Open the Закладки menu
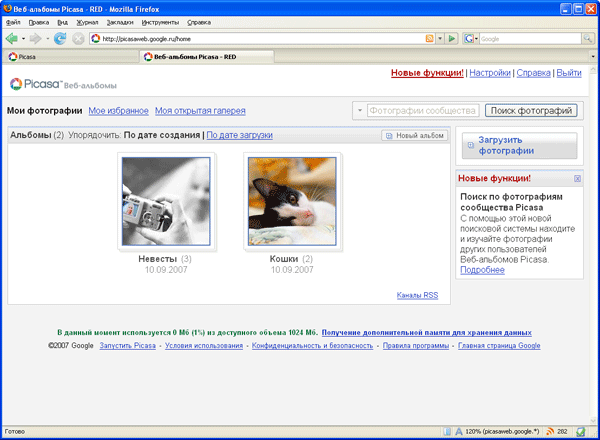 (x=120, y=23)
